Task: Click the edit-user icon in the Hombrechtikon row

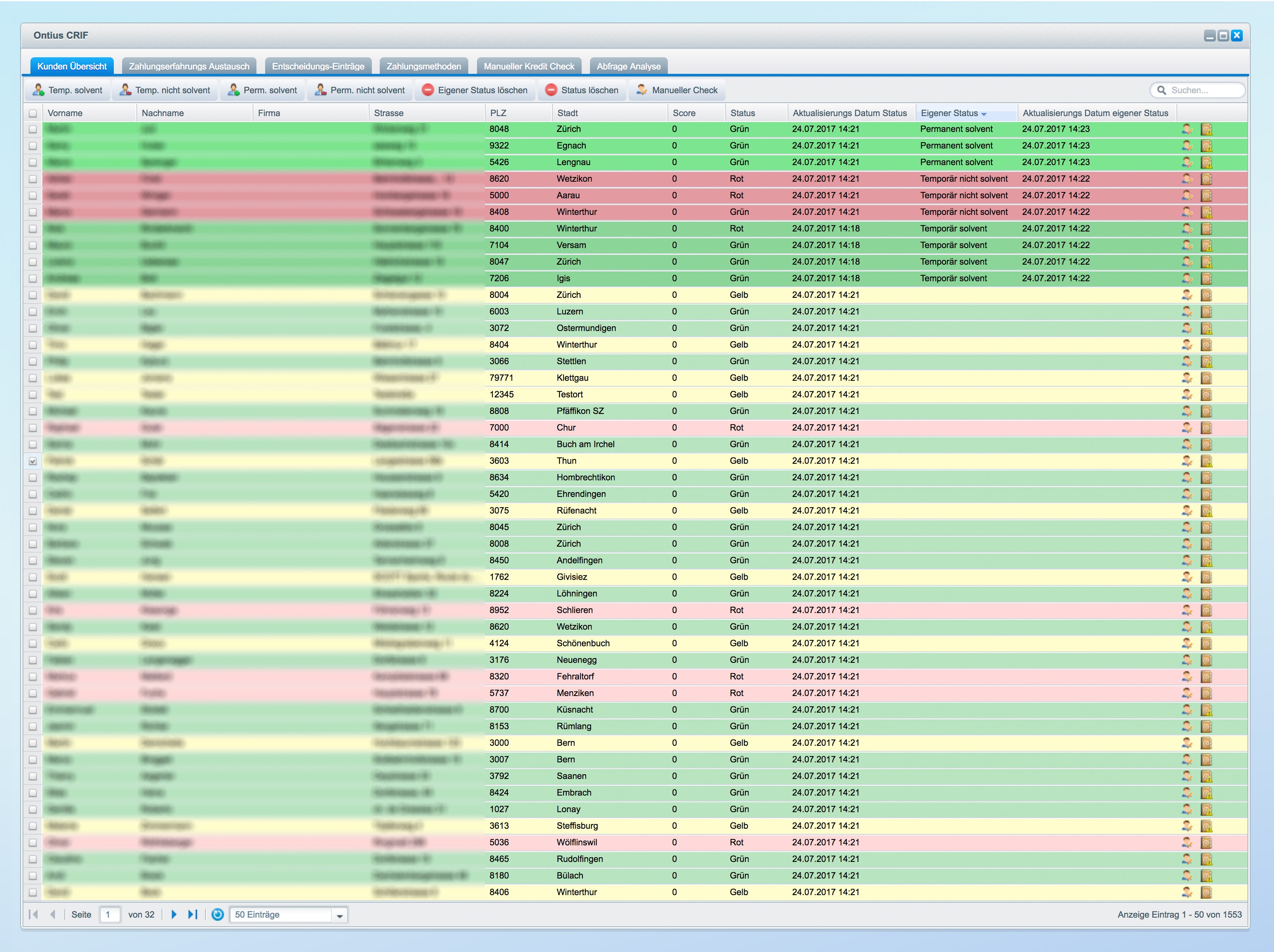Action: [x=1187, y=478]
